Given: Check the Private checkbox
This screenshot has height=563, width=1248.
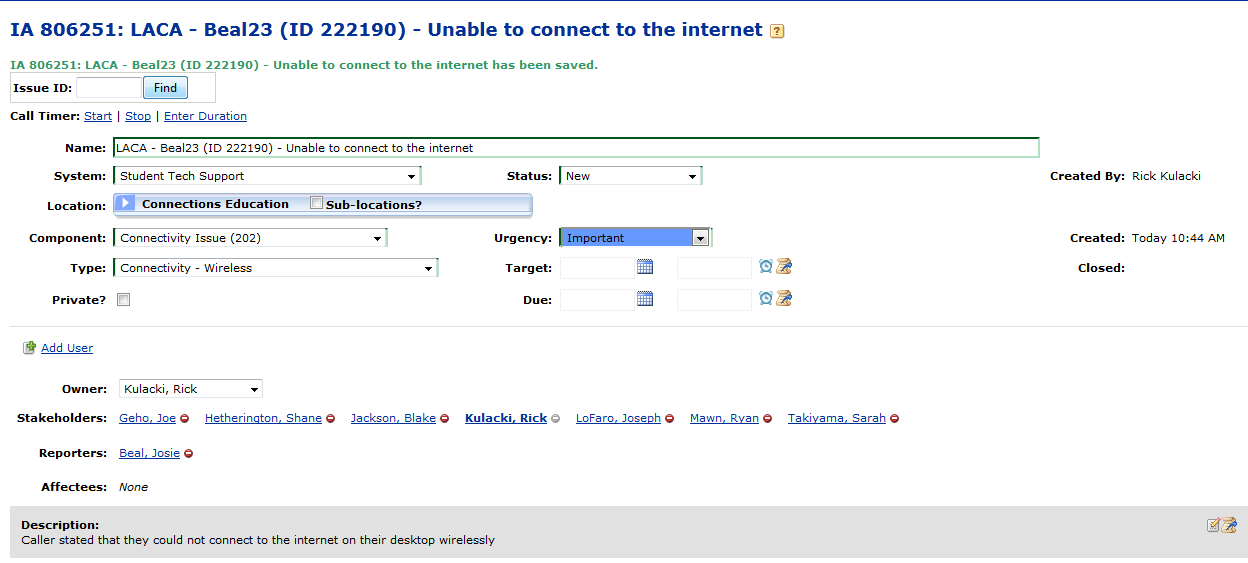Looking at the screenshot, I should tap(123, 299).
